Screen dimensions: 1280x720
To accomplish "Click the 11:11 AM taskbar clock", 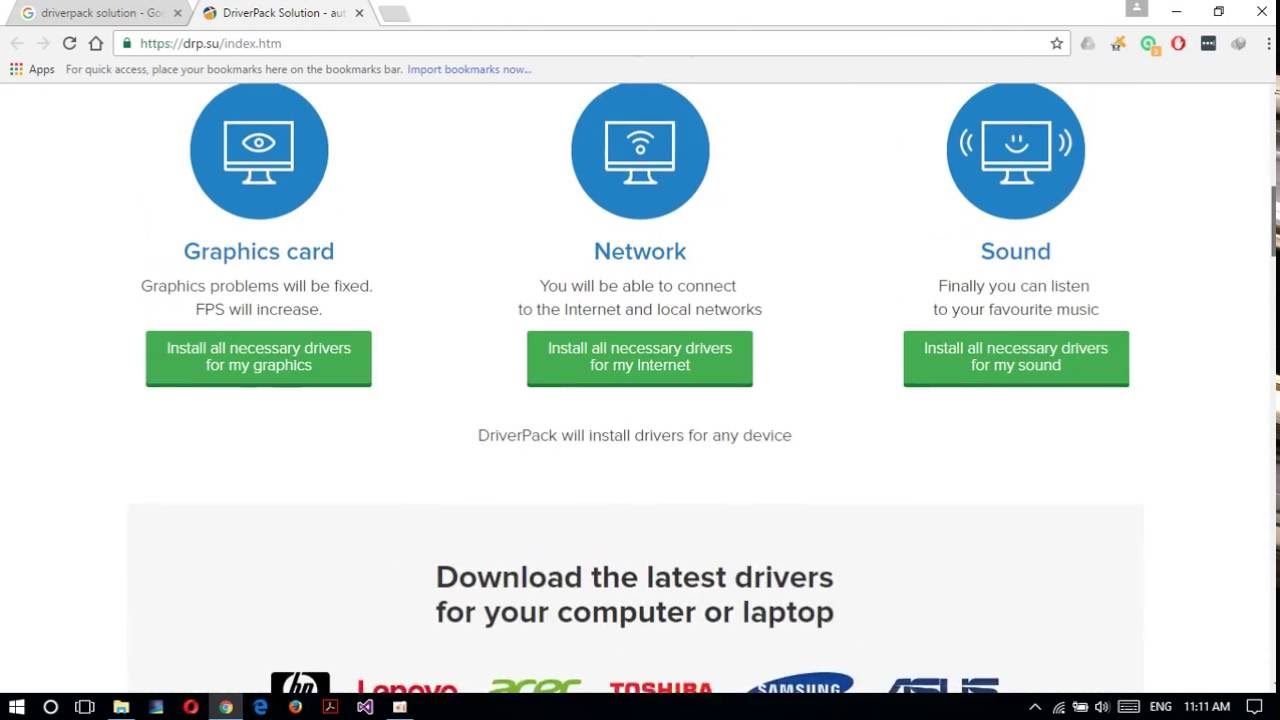I will click(x=1206, y=707).
